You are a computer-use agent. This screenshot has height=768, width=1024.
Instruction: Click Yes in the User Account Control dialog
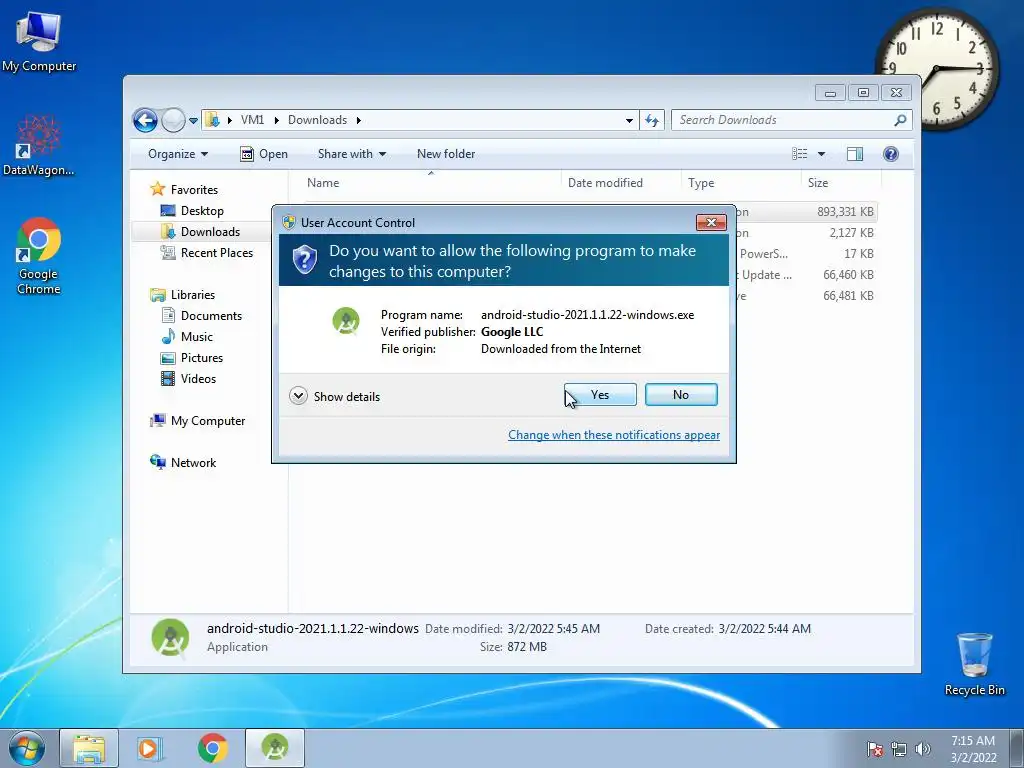coord(600,394)
